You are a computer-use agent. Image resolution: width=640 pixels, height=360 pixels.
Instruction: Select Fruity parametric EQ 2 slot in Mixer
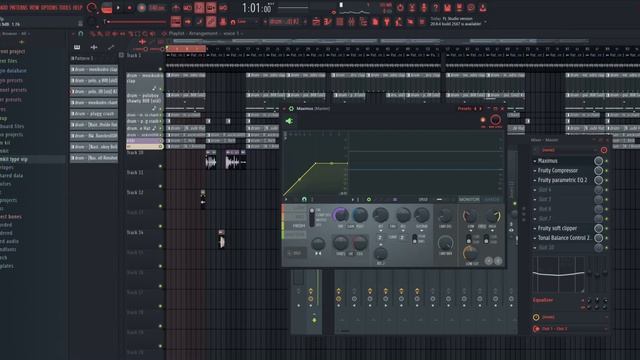coord(562,180)
